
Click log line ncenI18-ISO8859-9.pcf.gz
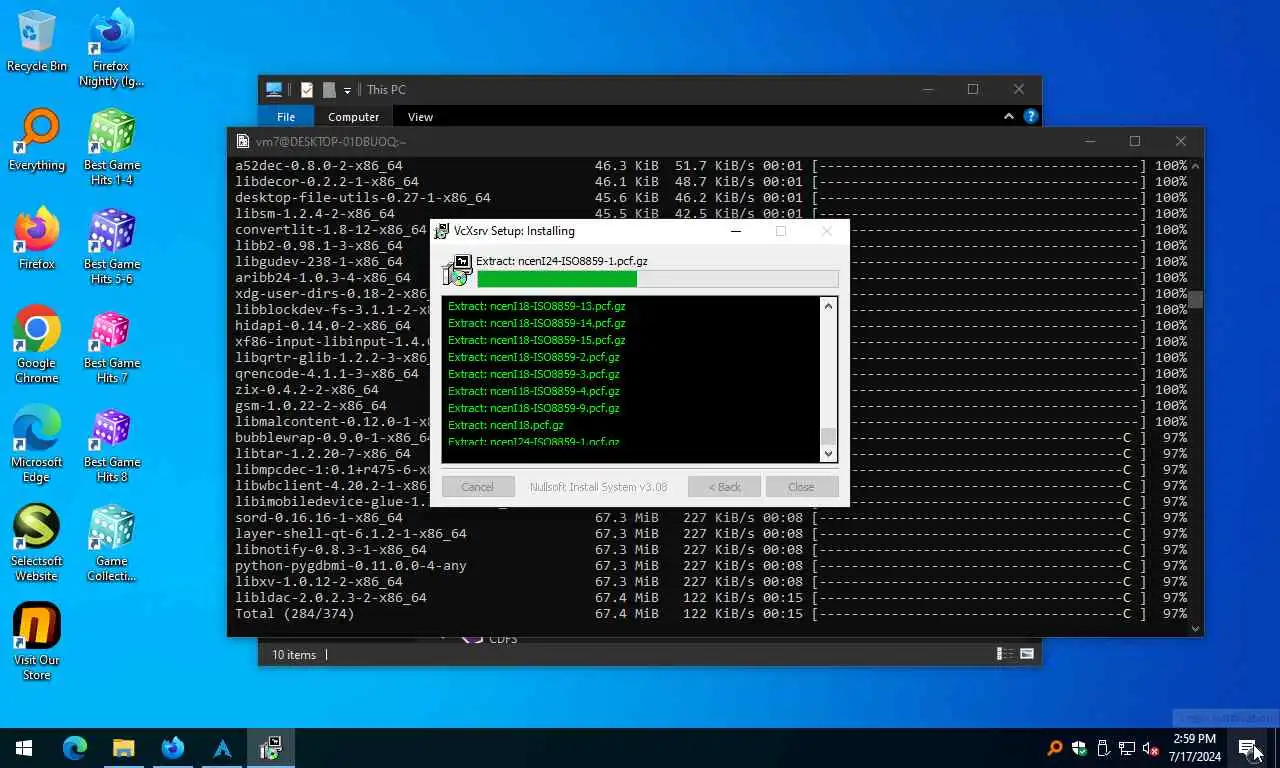[x=533, y=408]
